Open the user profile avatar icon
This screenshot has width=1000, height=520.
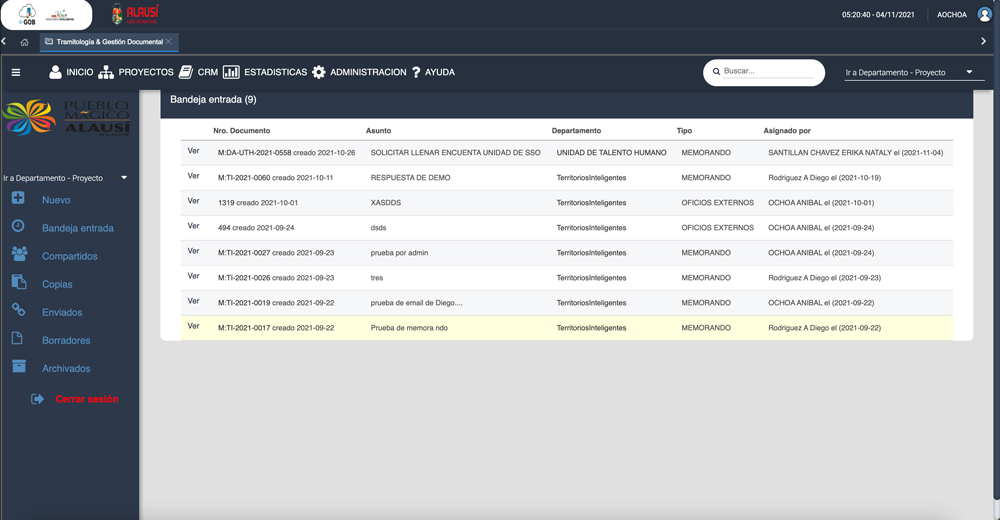[x=985, y=15]
